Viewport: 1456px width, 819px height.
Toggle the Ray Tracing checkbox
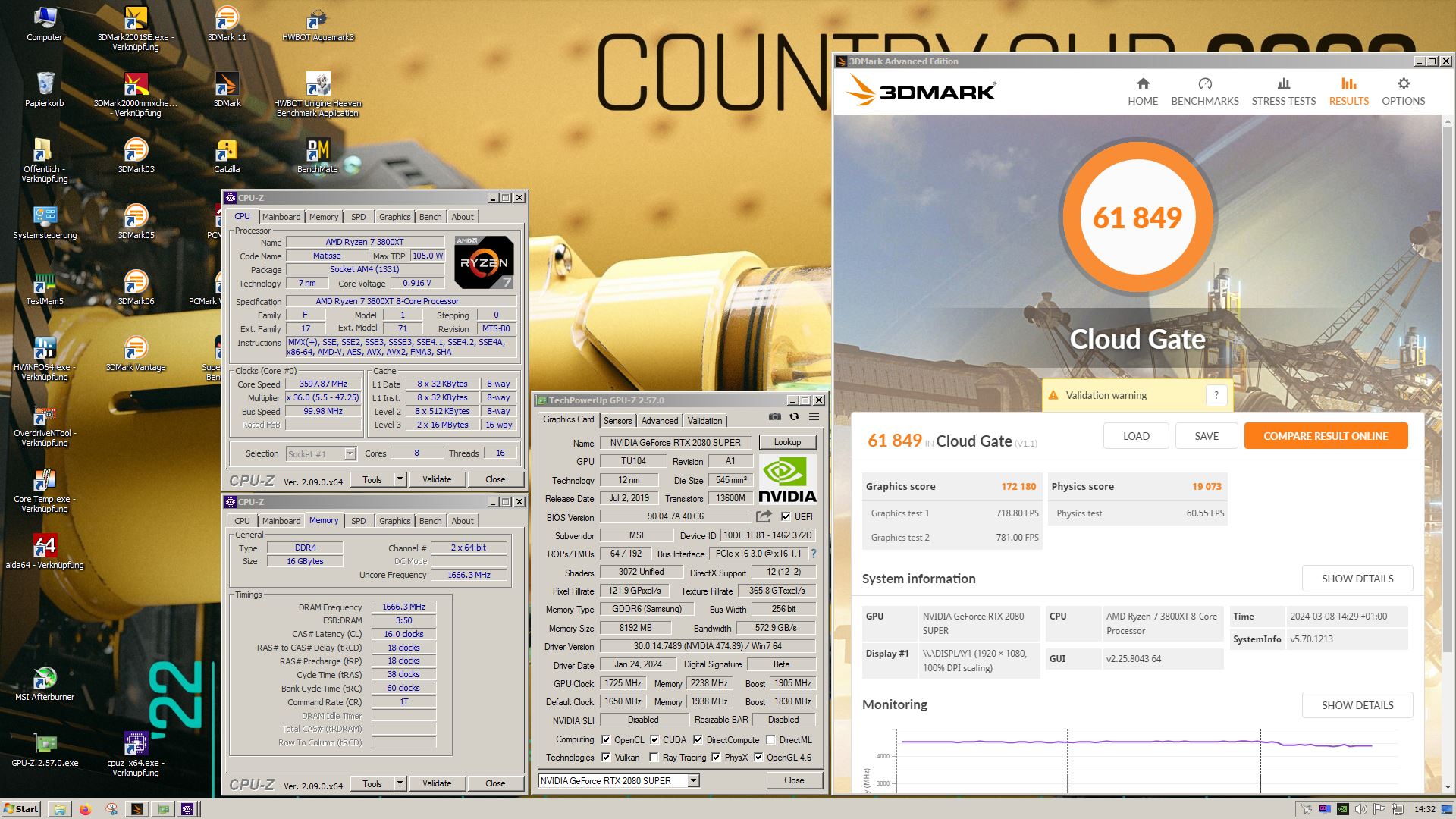coord(654,757)
